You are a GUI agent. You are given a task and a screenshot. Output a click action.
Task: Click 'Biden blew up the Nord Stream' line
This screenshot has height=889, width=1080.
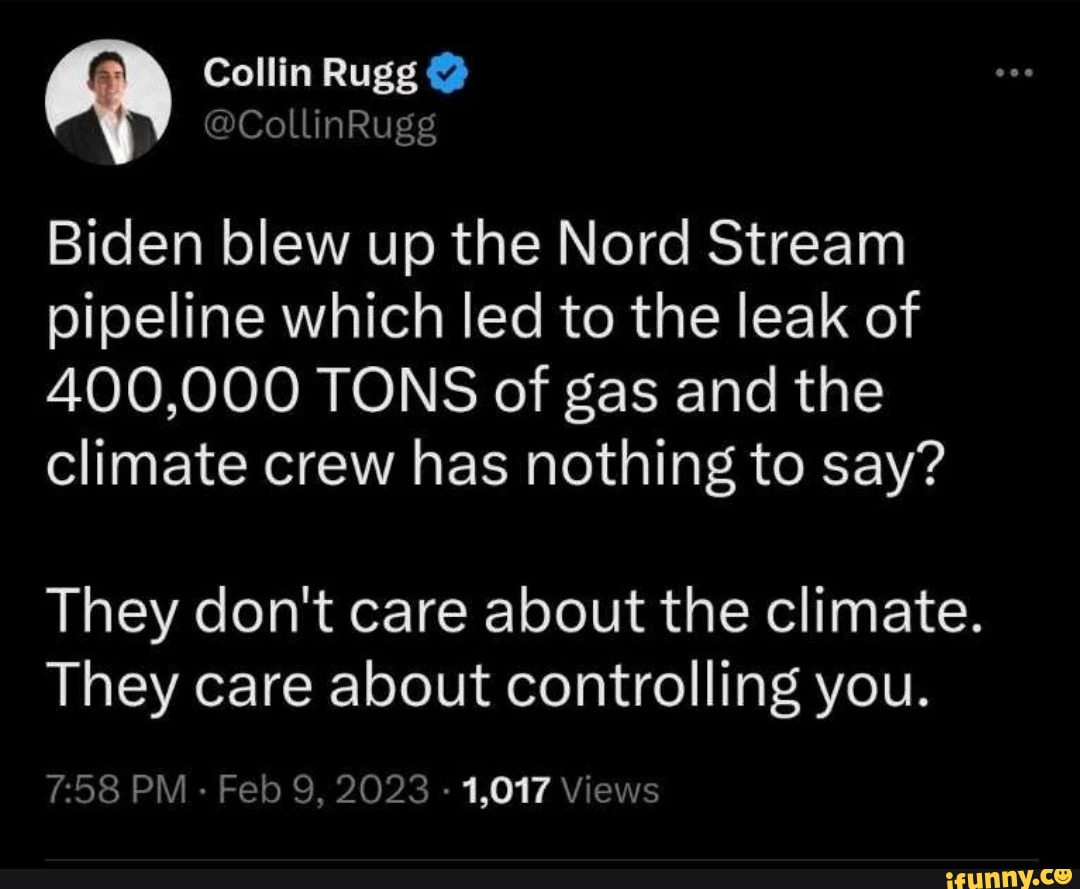pyautogui.click(x=476, y=245)
